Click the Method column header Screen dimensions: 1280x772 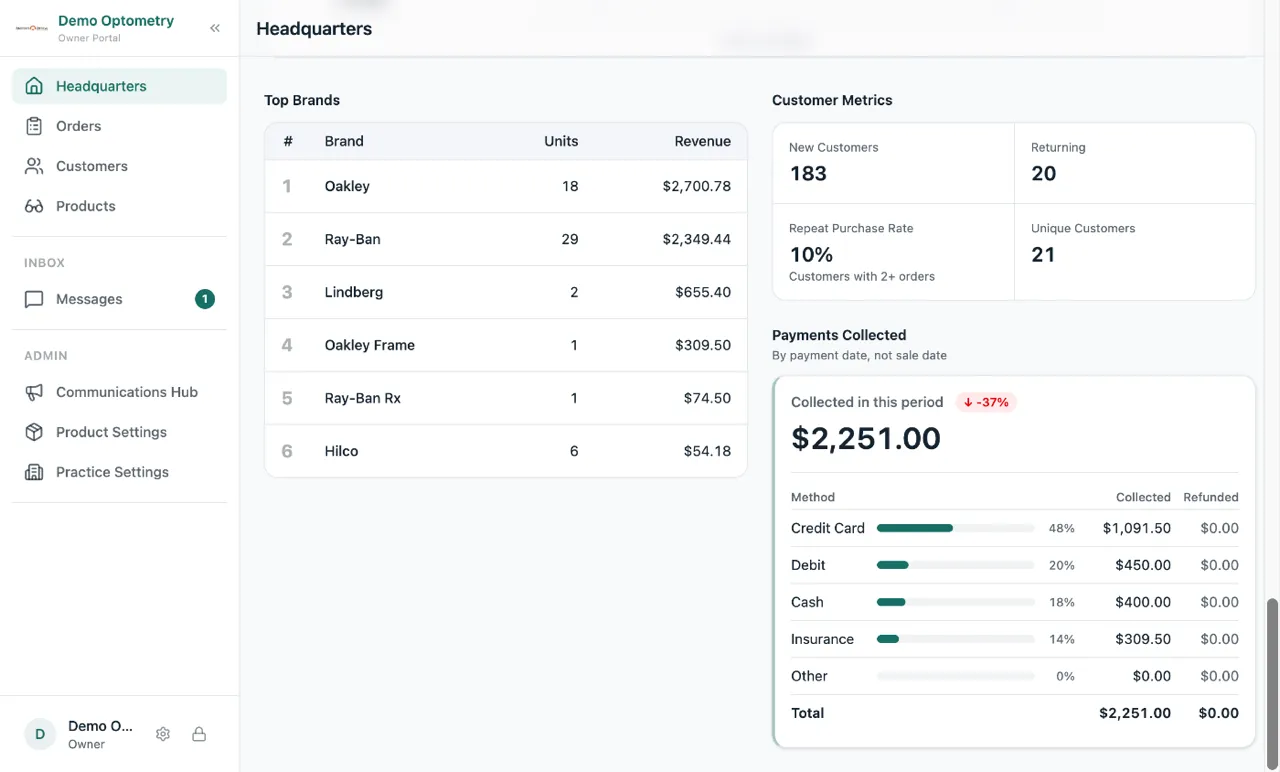pyautogui.click(x=813, y=497)
